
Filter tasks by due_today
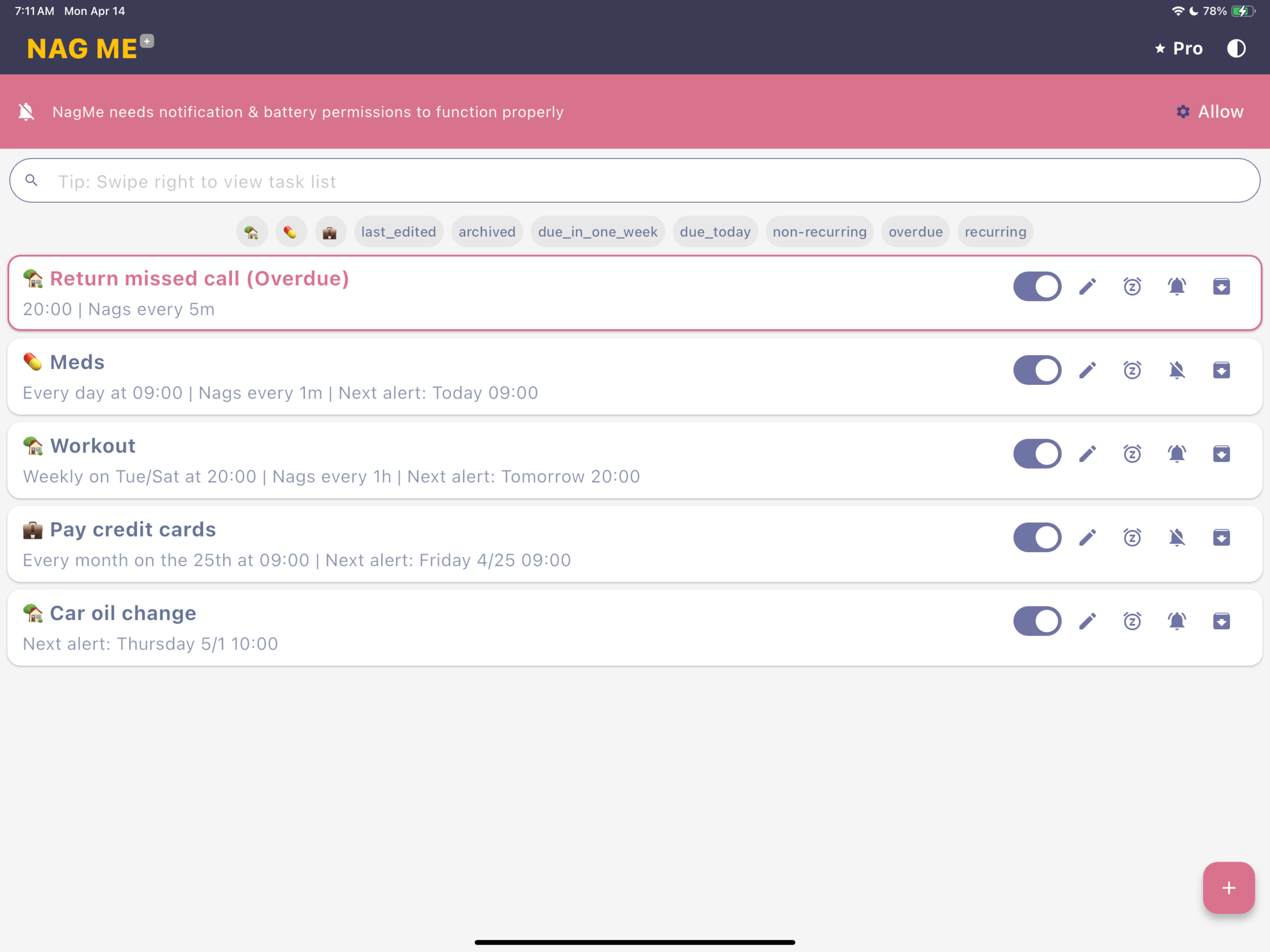point(715,232)
